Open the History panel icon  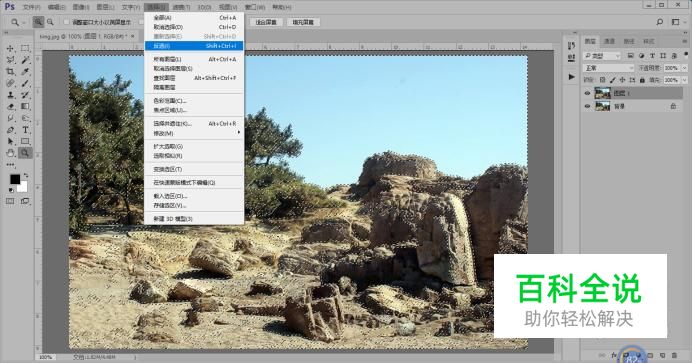(572, 45)
